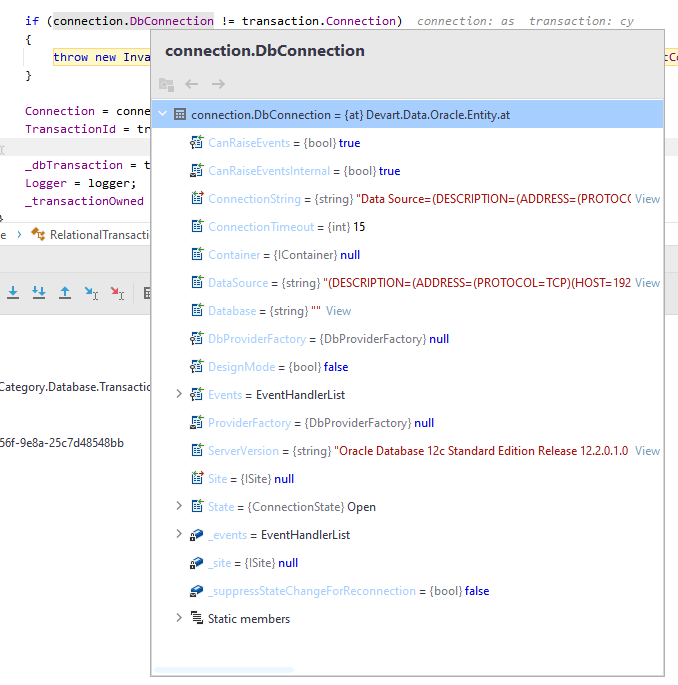This screenshot has width=678, height=685.
Task: Open View link for ServerVersion value
Action: coord(647,451)
